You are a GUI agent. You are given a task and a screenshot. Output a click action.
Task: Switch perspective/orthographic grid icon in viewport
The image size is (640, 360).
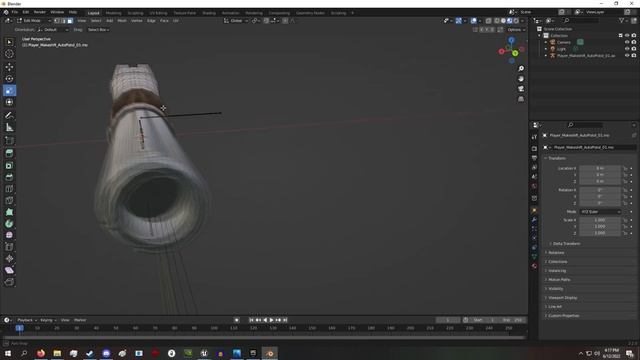point(521,99)
